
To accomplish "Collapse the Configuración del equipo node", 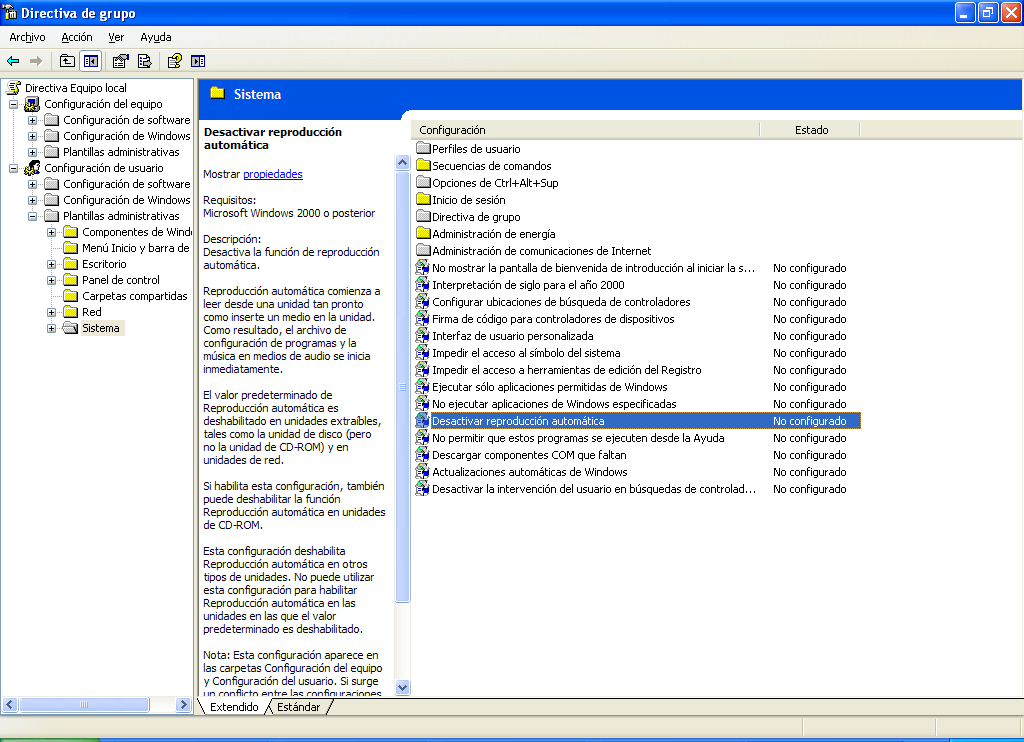I will (x=13, y=104).
